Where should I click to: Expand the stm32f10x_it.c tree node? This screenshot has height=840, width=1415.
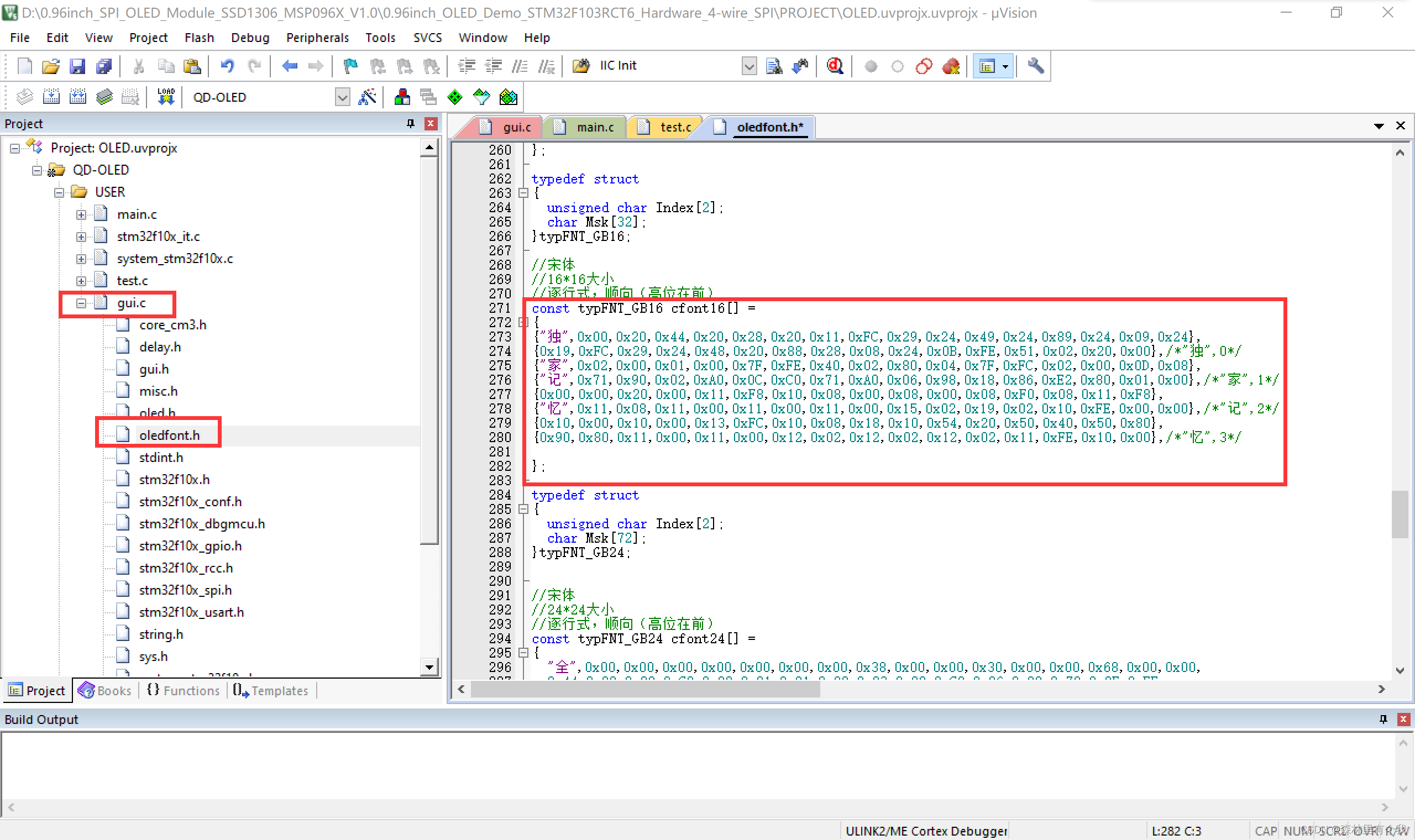coord(81,237)
